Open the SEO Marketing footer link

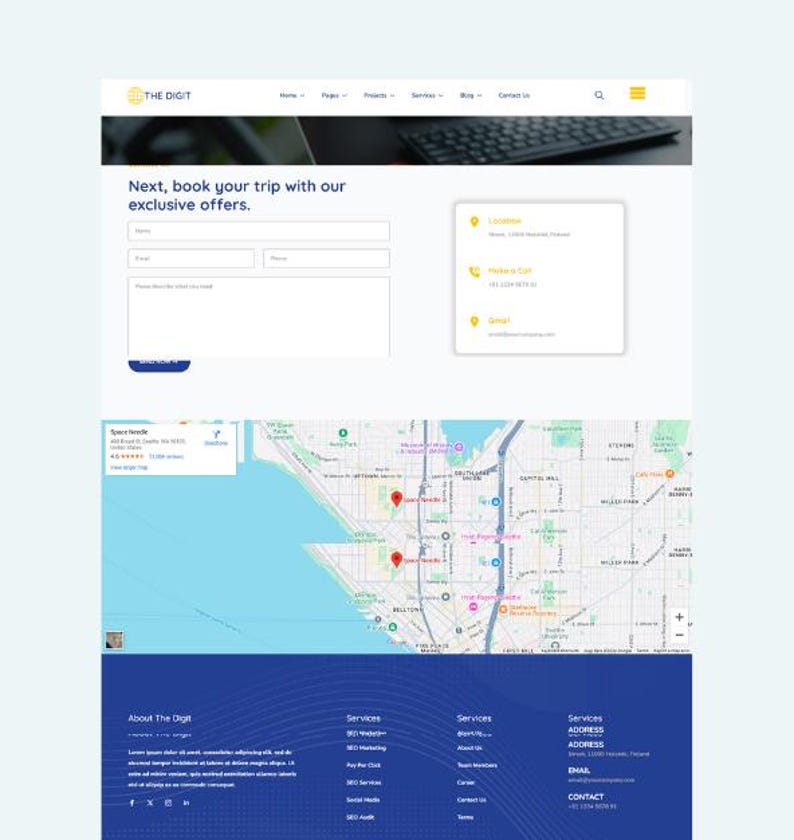pyautogui.click(x=366, y=748)
